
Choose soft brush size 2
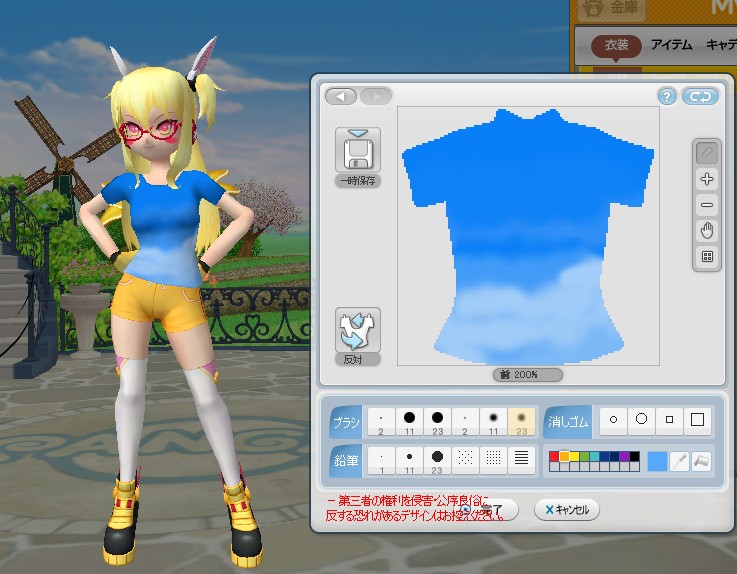pos(465,421)
